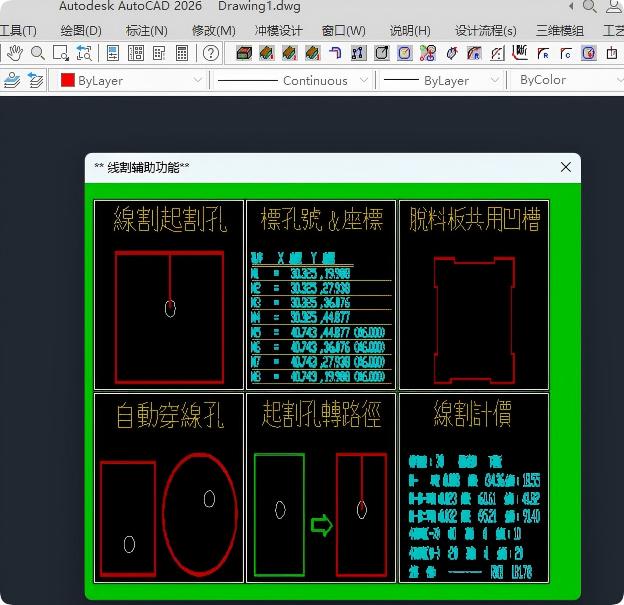Choose the 線割計價 function tile
Image resolution: width=624 pixels, height=605 pixels.
(x=474, y=488)
